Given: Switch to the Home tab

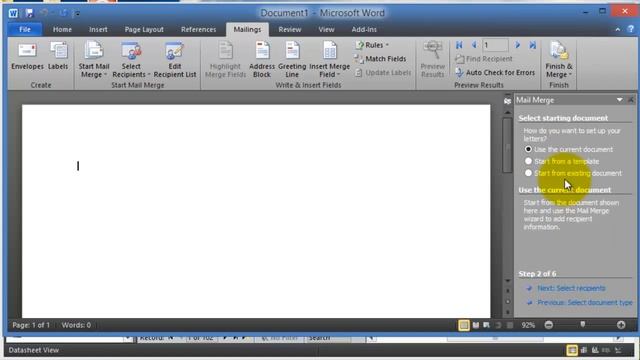Looking at the screenshot, I should 62,29.
